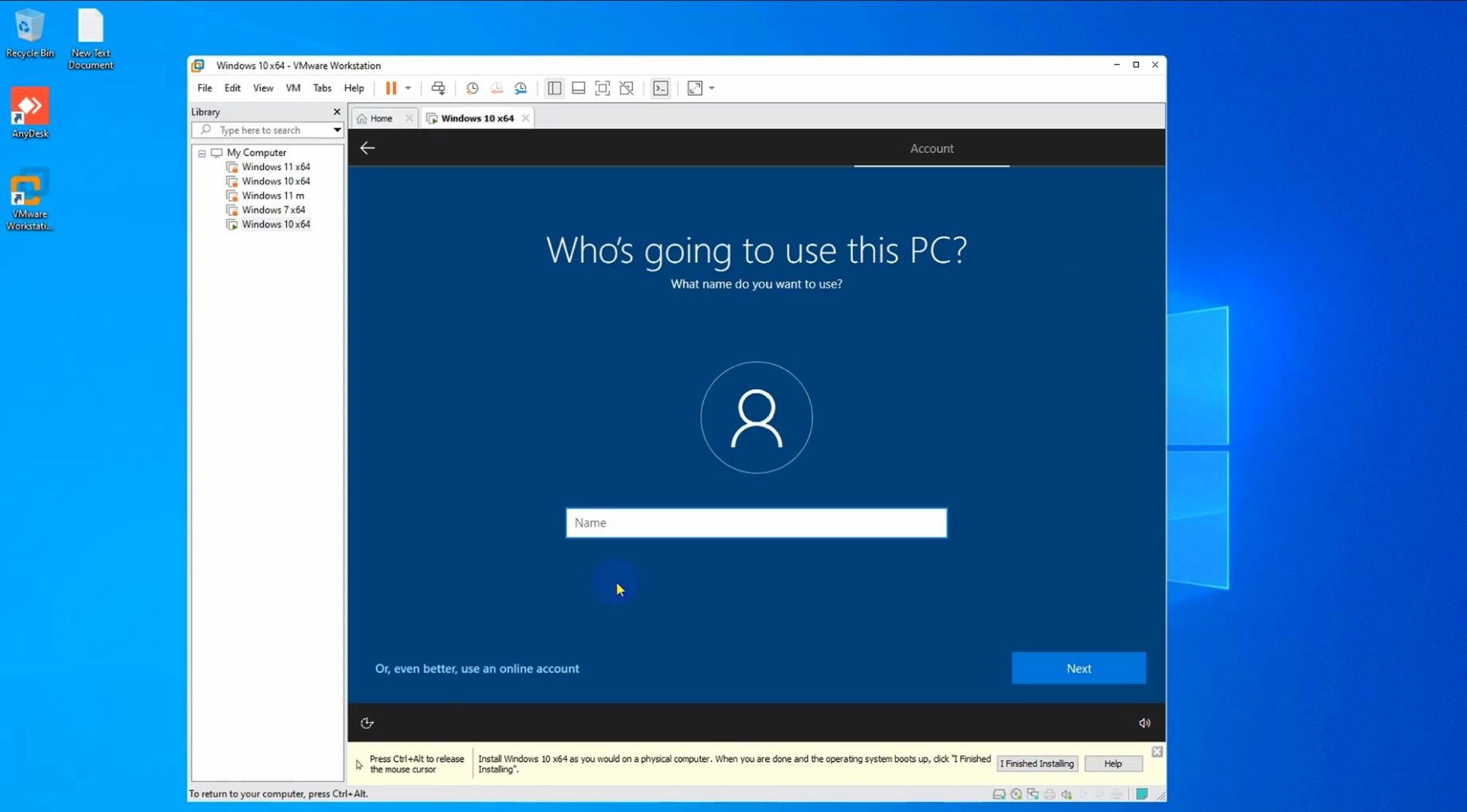
Task: Collapse the My Computer tree node
Action: (202, 153)
